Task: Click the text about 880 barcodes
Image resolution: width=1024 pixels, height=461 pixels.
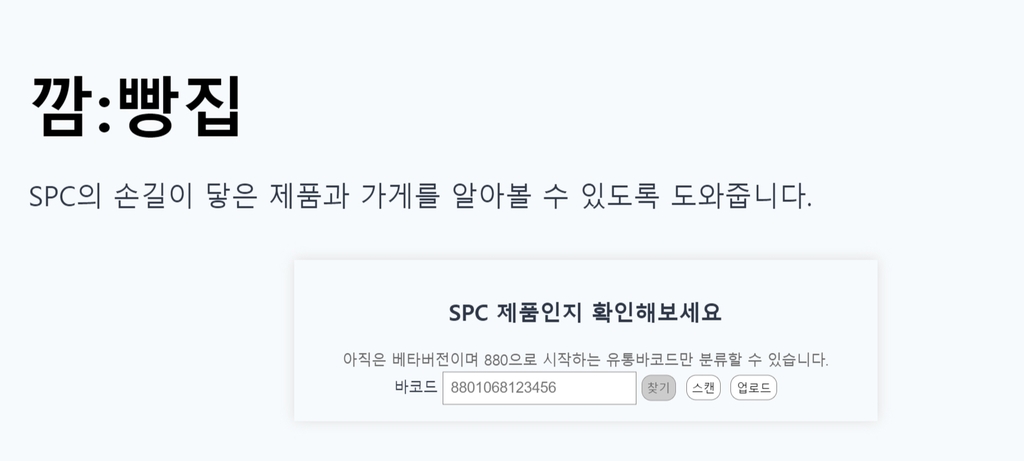Action: pyautogui.click(x=585, y=359)
